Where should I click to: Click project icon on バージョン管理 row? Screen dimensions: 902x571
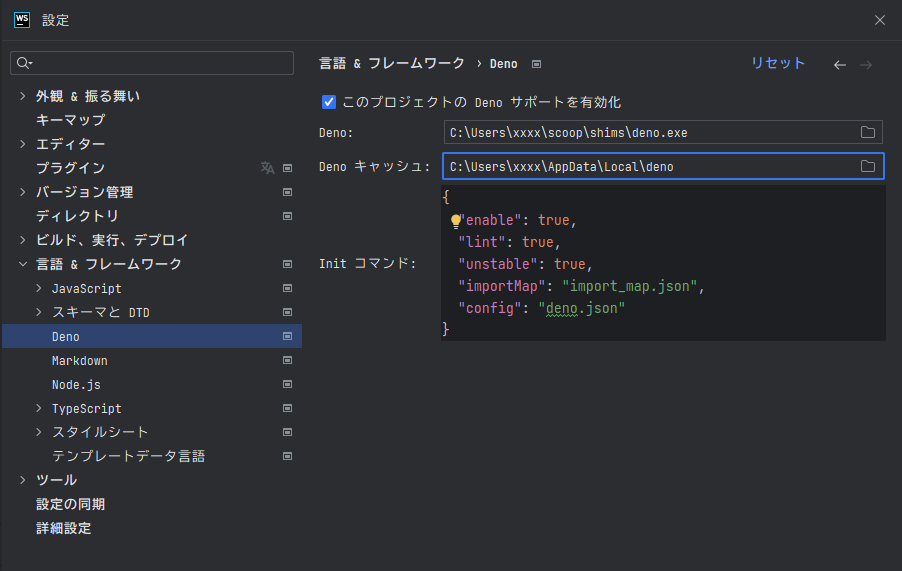288,192
